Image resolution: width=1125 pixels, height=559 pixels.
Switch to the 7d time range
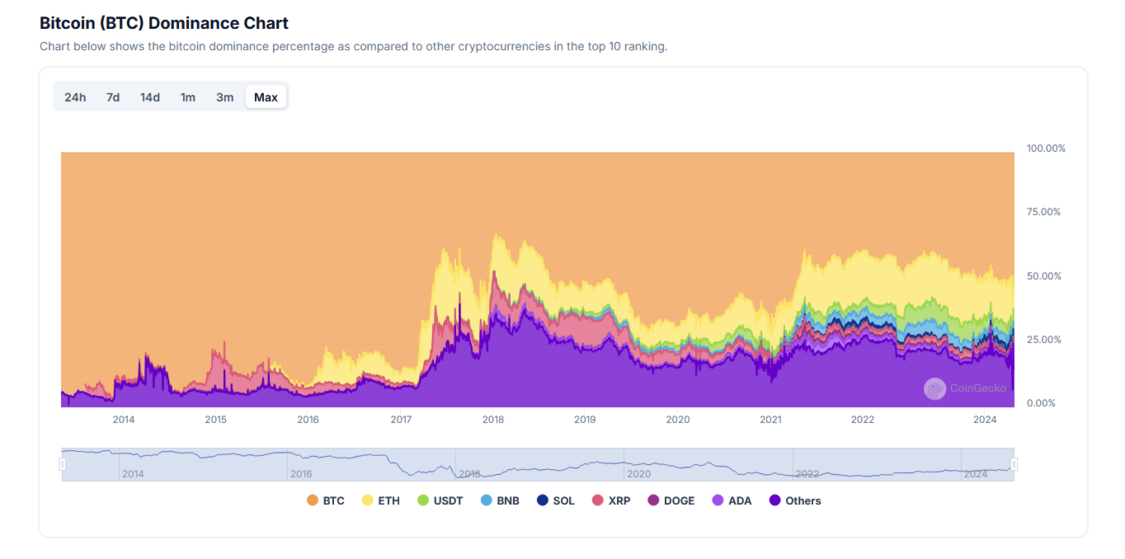(113, 97)
